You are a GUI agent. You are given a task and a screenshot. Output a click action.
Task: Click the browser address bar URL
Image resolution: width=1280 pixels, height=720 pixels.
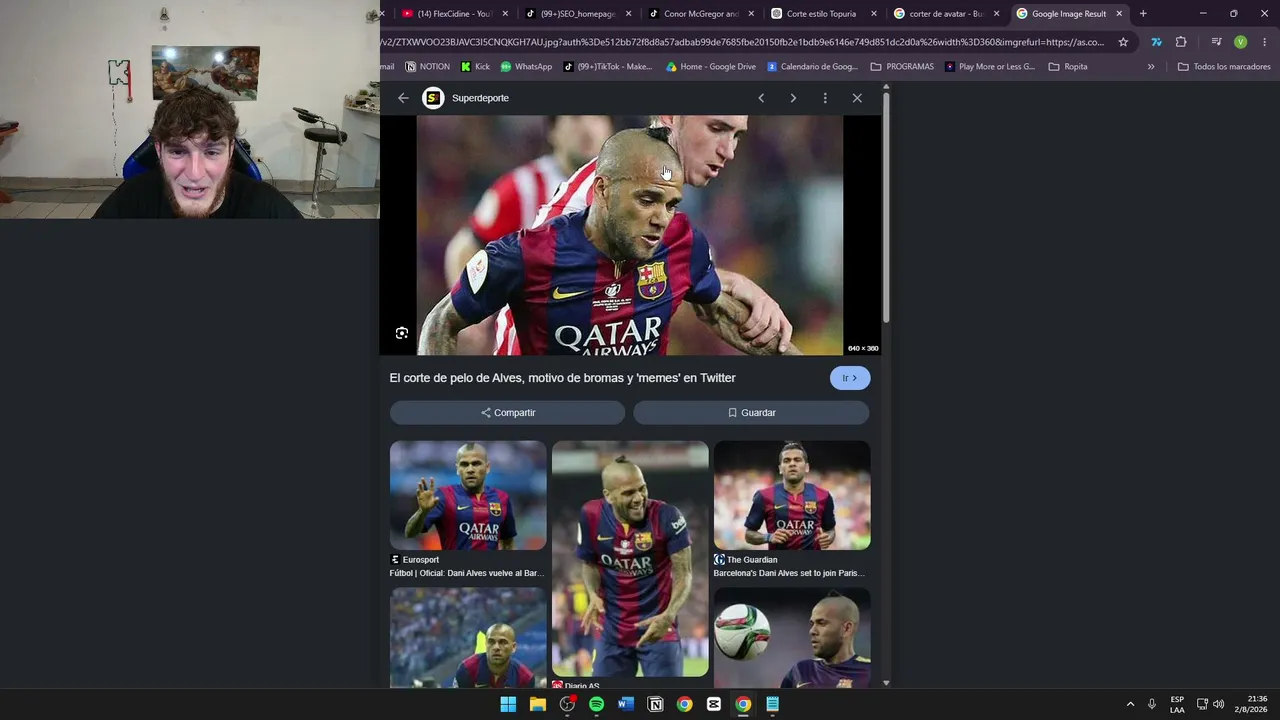[742, 42]
